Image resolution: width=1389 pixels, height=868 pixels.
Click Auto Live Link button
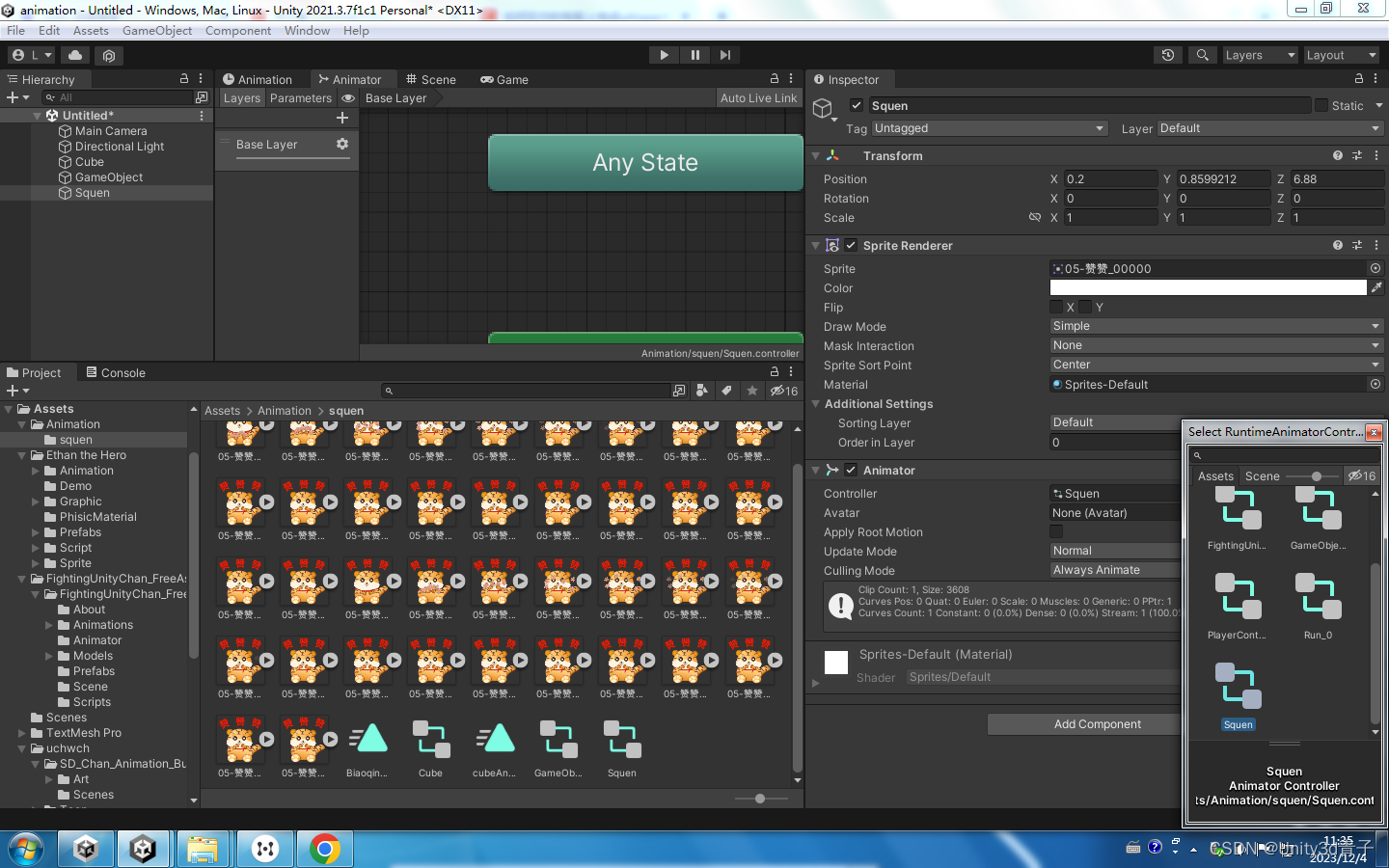[758, 97]
